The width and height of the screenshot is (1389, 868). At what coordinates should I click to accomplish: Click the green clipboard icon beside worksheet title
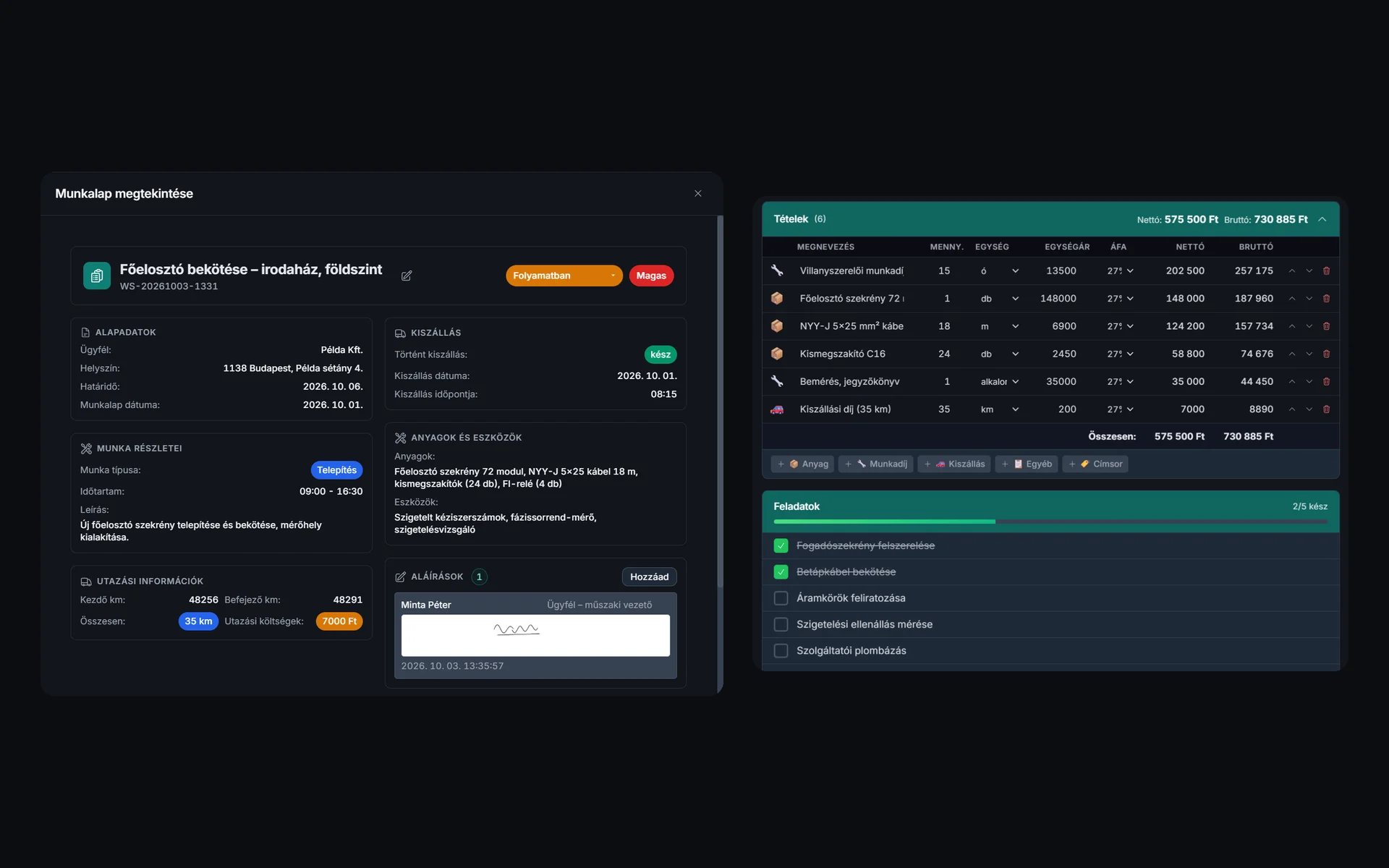97,276
